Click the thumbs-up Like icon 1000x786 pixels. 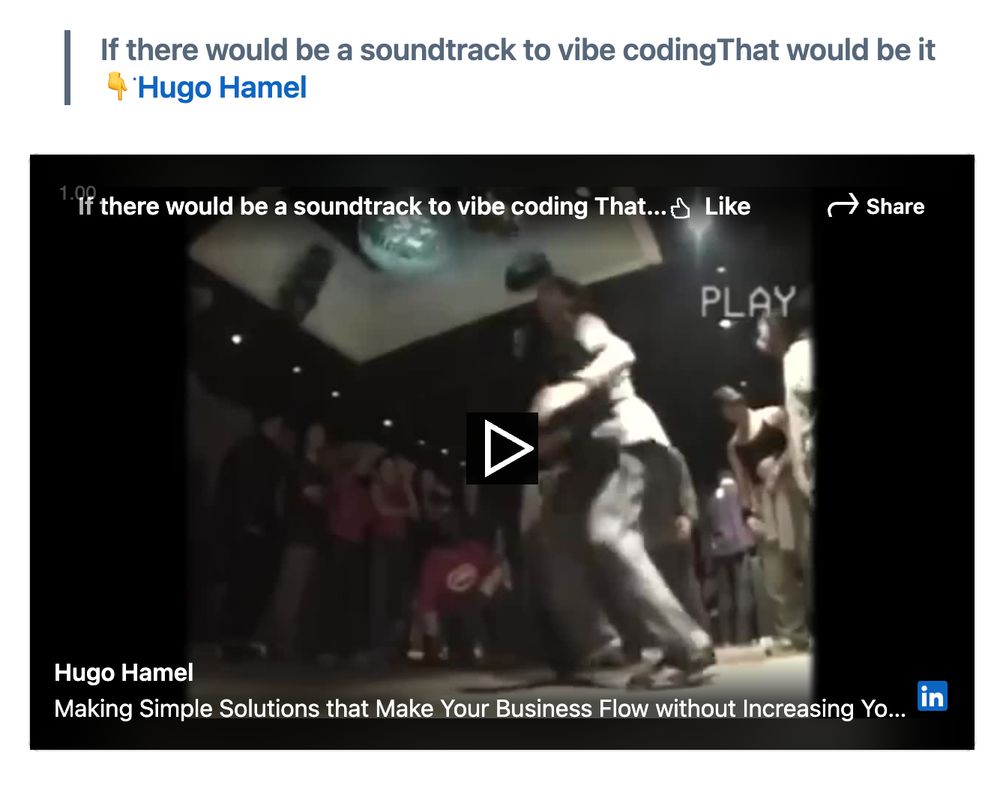[x=680, y=208]
